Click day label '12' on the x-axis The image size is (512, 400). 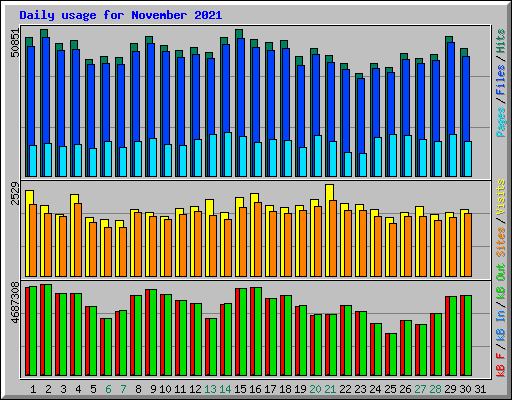[x=195, y=389]
